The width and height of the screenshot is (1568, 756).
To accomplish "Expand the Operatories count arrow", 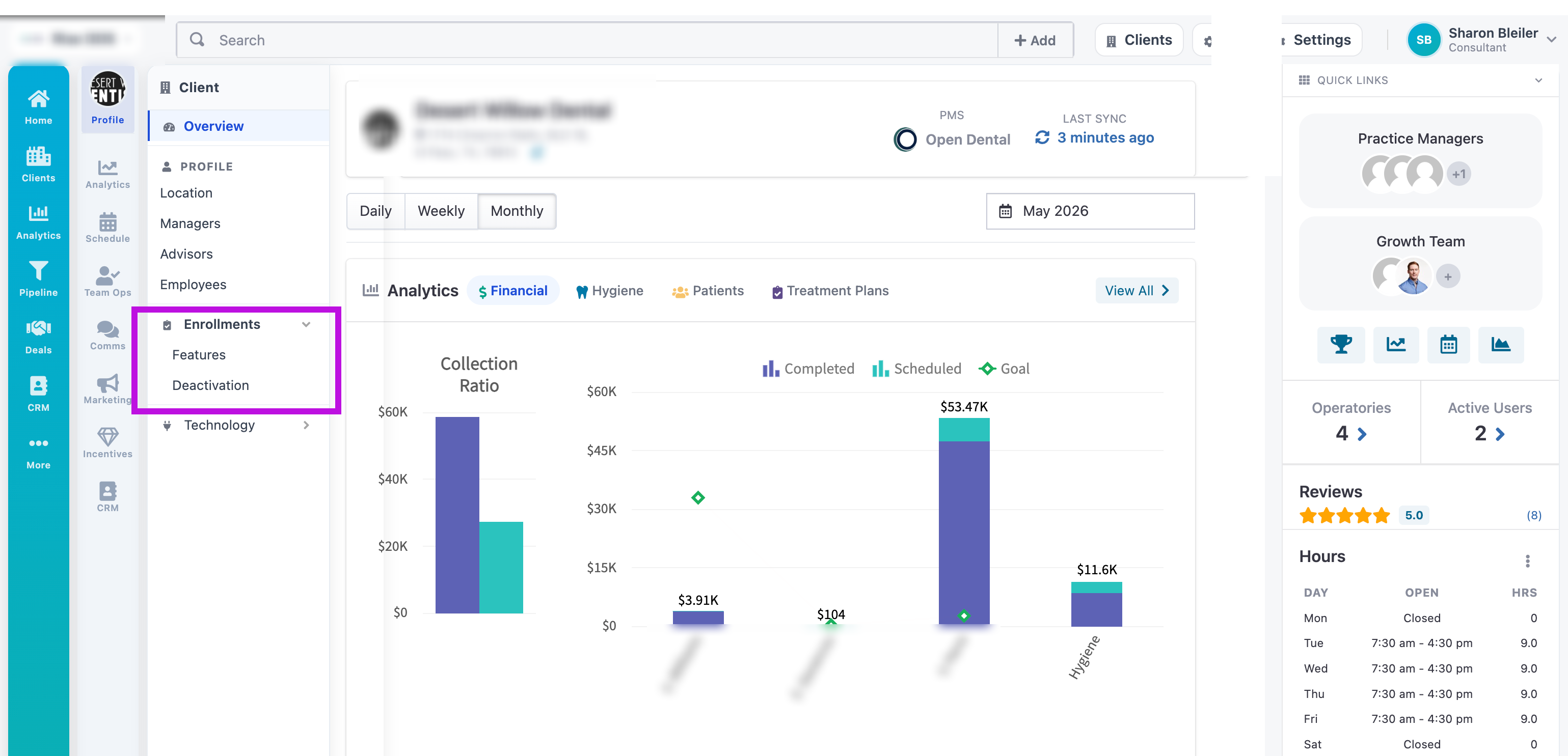I will (1362, 434).
